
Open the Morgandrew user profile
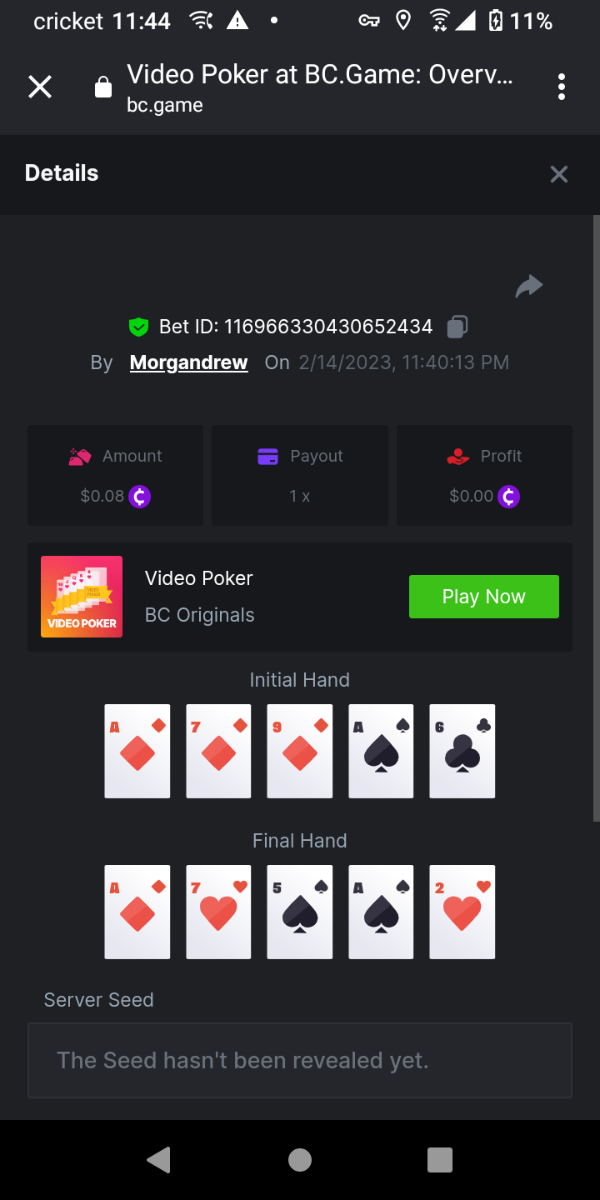(189, 362)
